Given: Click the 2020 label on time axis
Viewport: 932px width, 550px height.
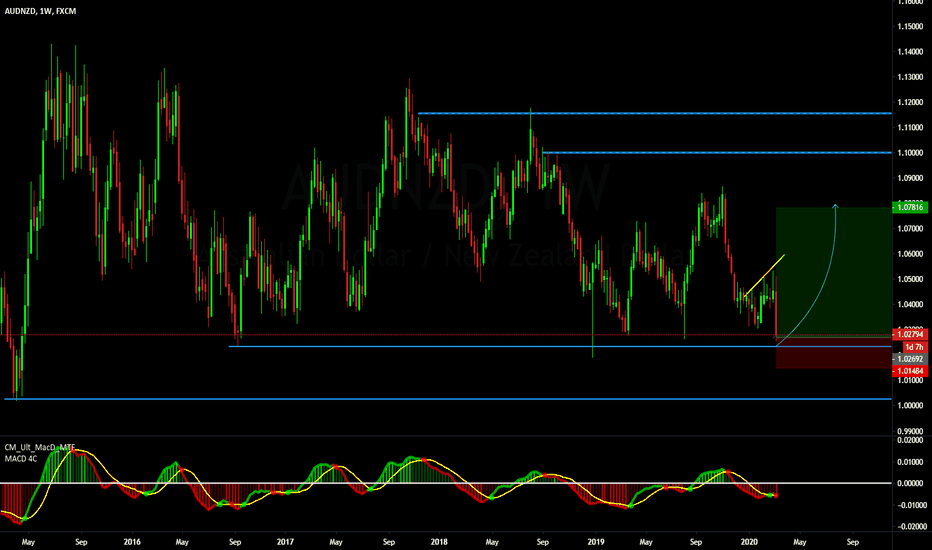Looking at the screenshot, I should click(x=749, y=542).
